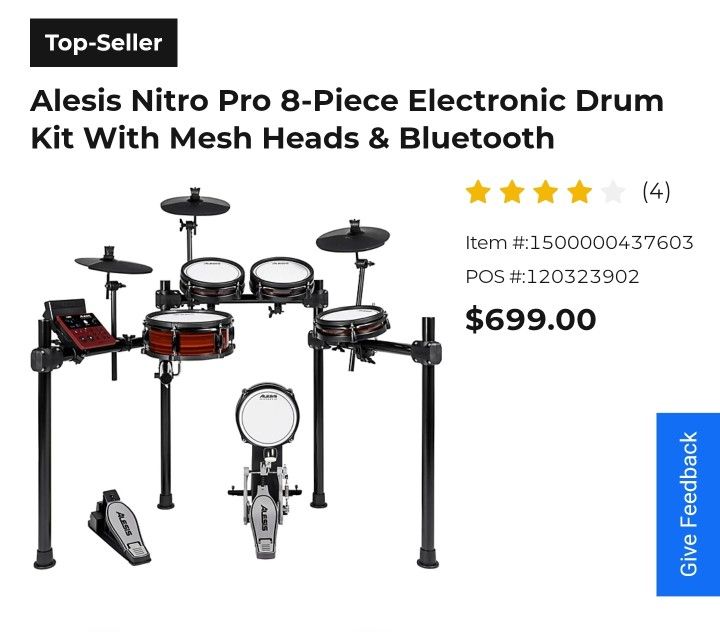Click the top center cymbal in image
Viewport: 720px width, 632px height.
[195, 203]
